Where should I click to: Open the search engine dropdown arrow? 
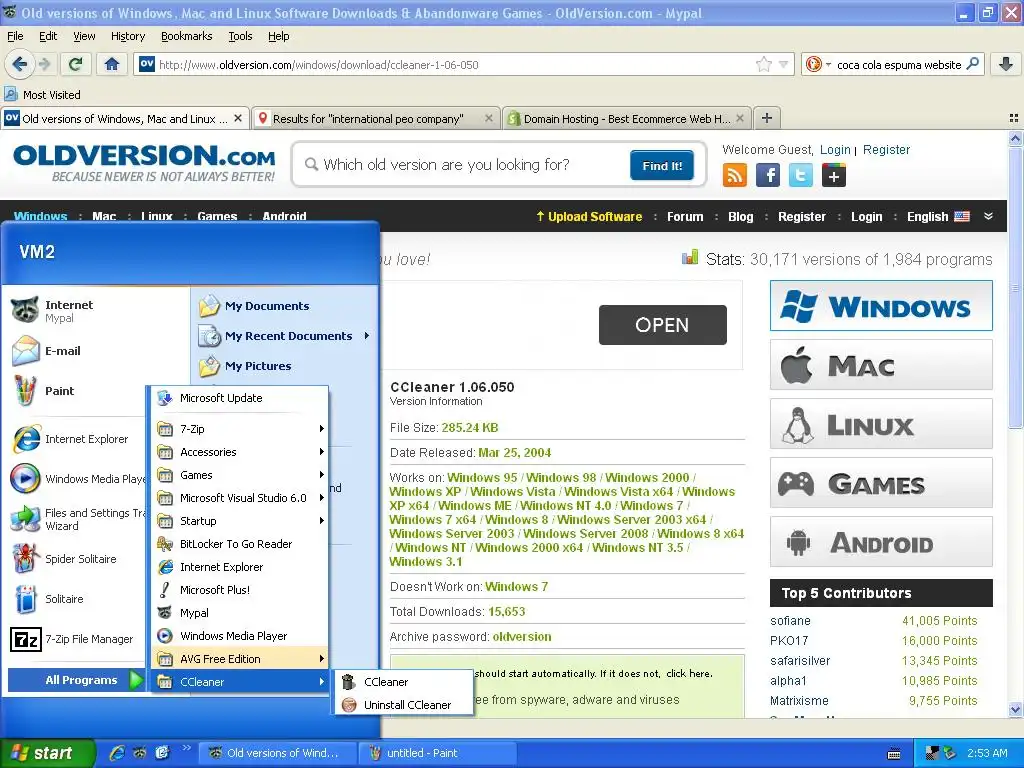click(x=828, y=65)
